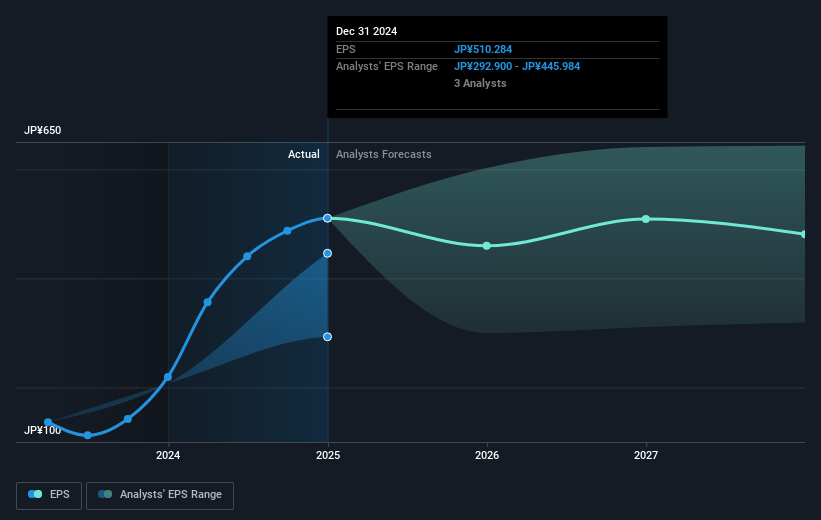Click the EPS legend color swatch
Image resolution: width=821 pixels, height=520 pixels.
(x=35, y=494)
